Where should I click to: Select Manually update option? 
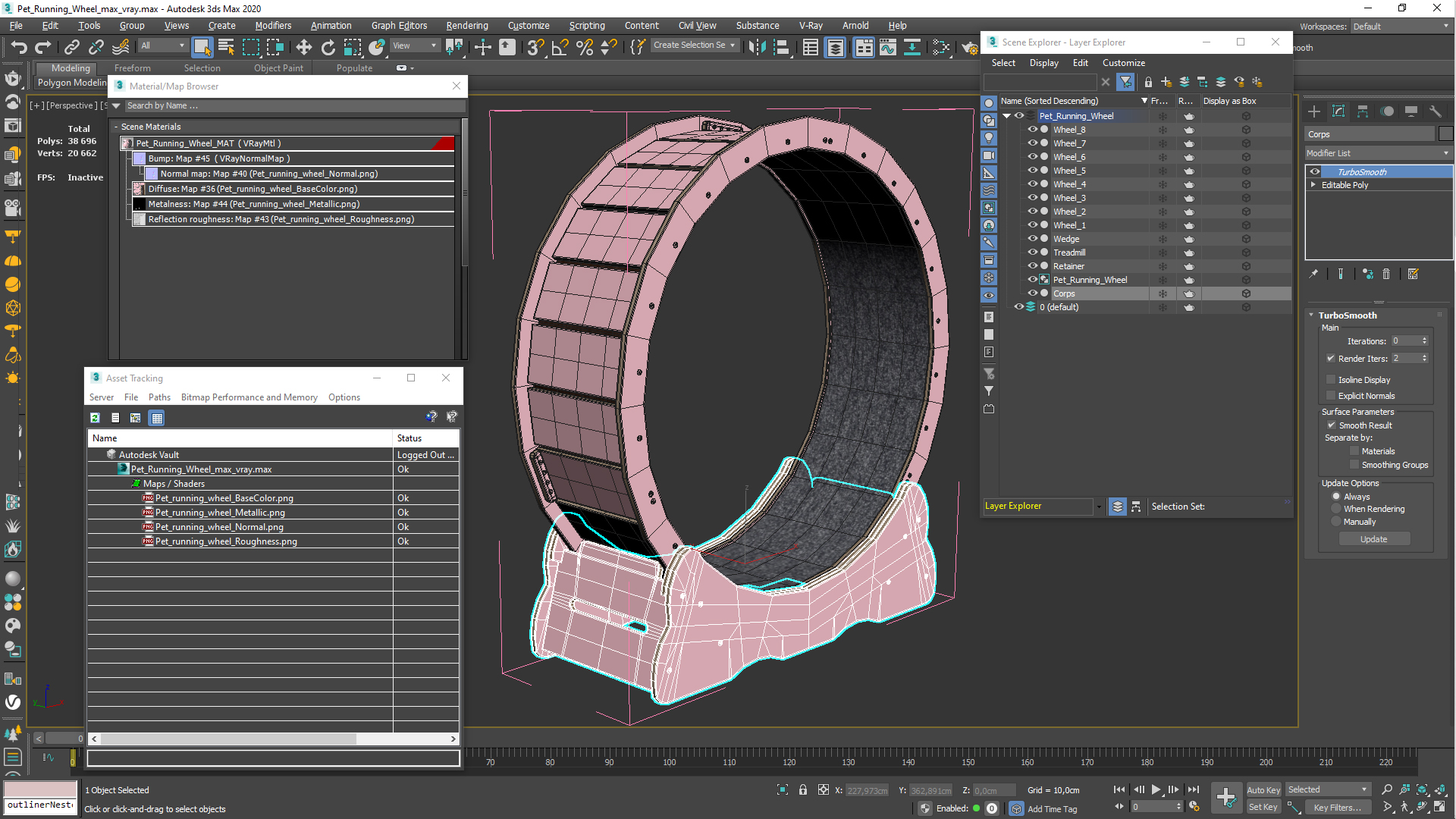pyautogui.click(x=1336, y=522)
